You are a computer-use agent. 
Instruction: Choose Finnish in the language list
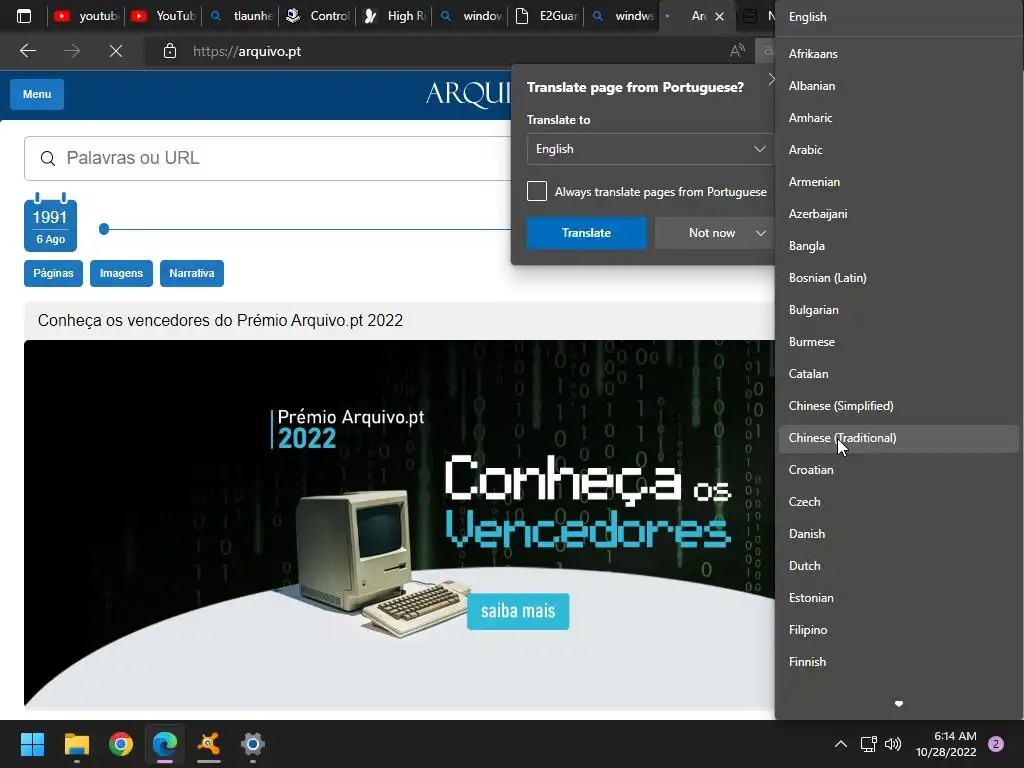coord(899,662)
